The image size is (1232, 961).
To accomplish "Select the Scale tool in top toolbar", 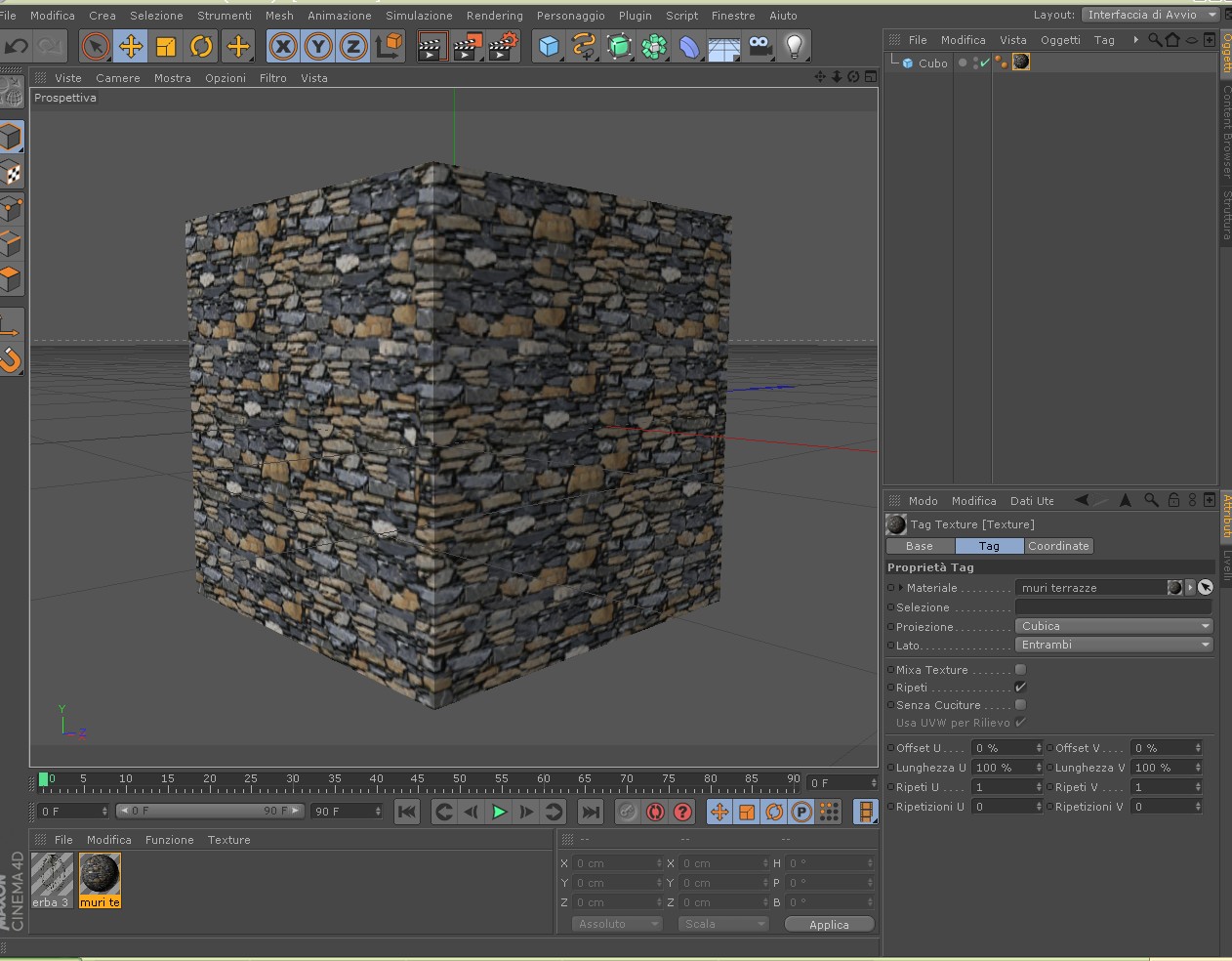I will click(166, 46).
